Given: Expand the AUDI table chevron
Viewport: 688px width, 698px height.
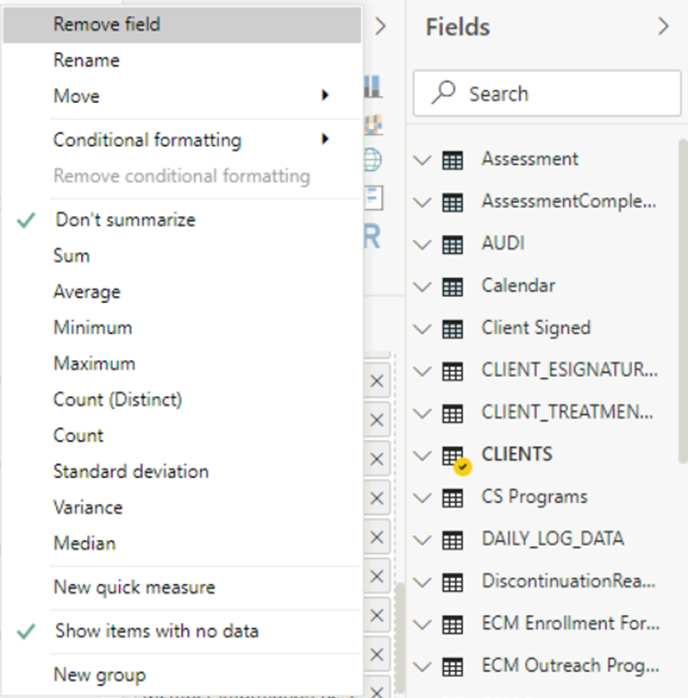Looking at the screenshot, I should coord(422,244).
